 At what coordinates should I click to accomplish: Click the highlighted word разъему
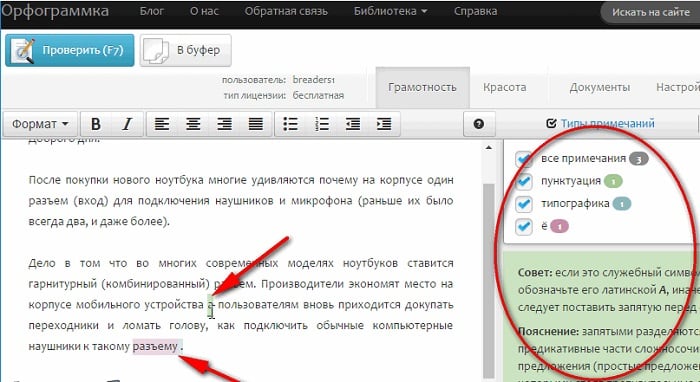pos(155,346)
